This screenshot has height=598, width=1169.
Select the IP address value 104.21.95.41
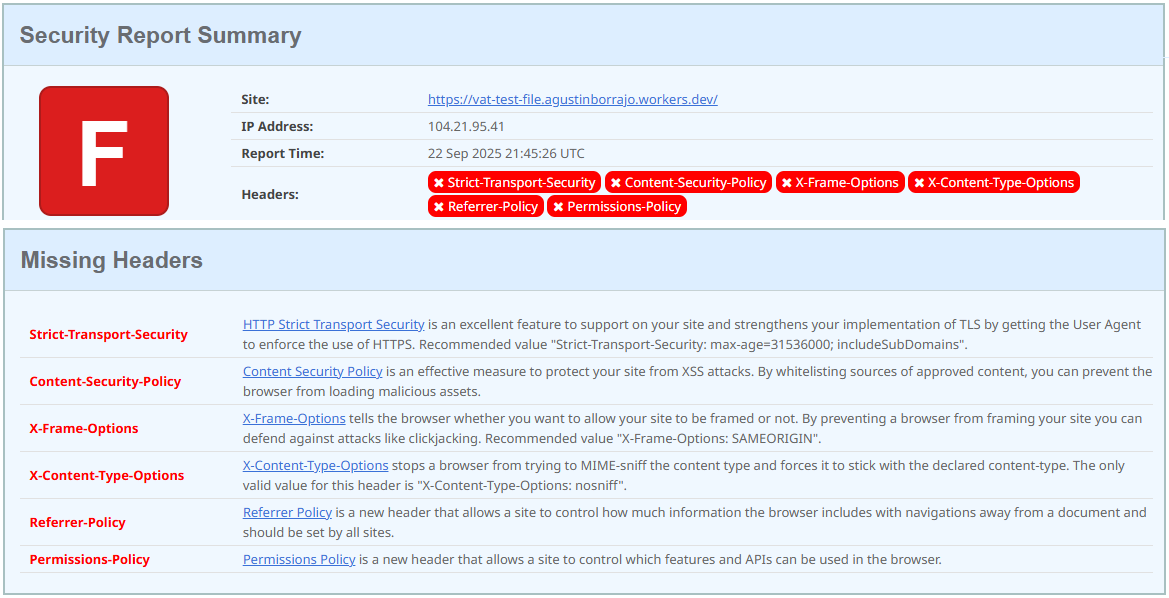click(x=466, y=126)
